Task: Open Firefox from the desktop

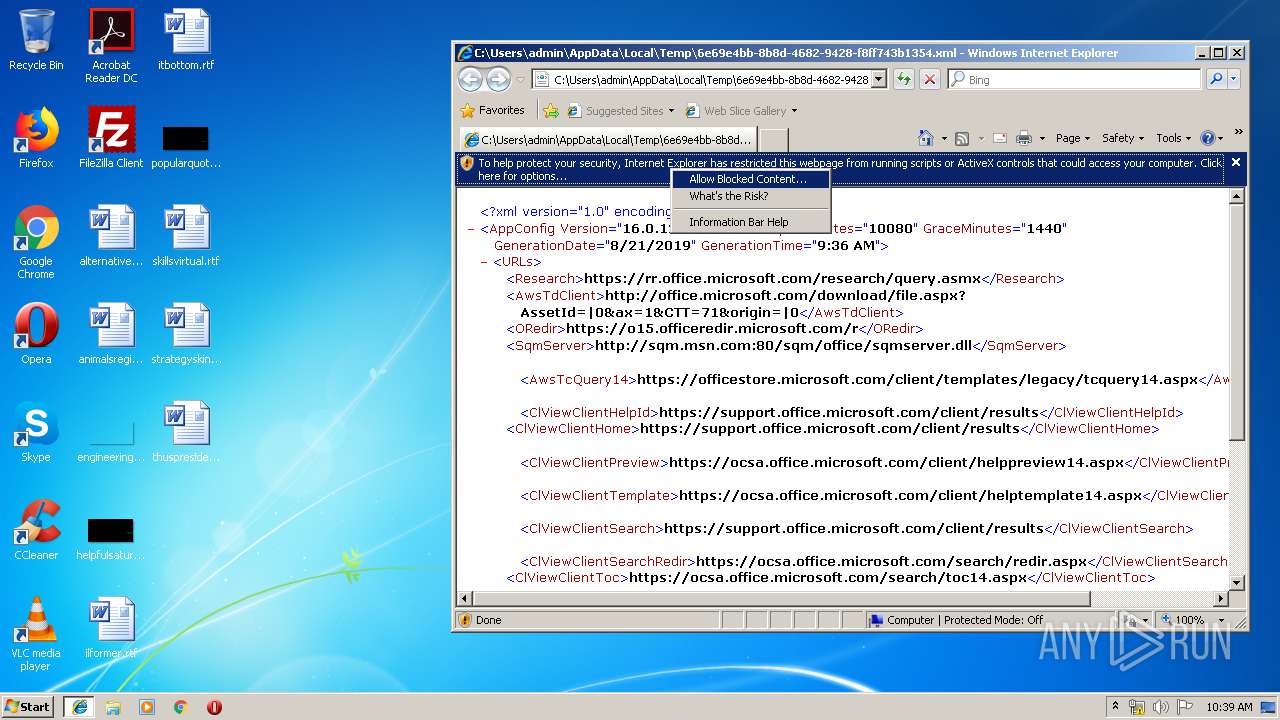Action: (x=36, y=138)
